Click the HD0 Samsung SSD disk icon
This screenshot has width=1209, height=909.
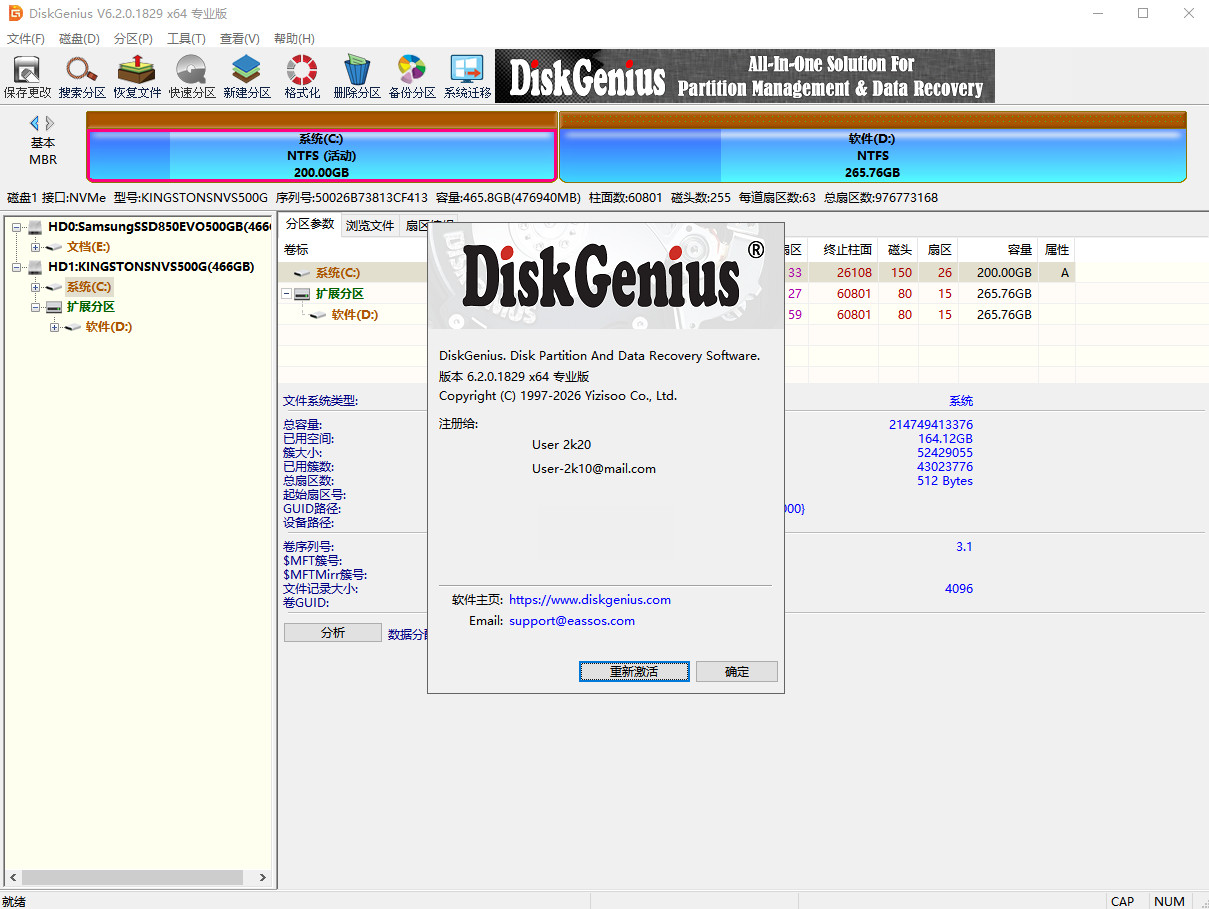[x=36, y=227]
